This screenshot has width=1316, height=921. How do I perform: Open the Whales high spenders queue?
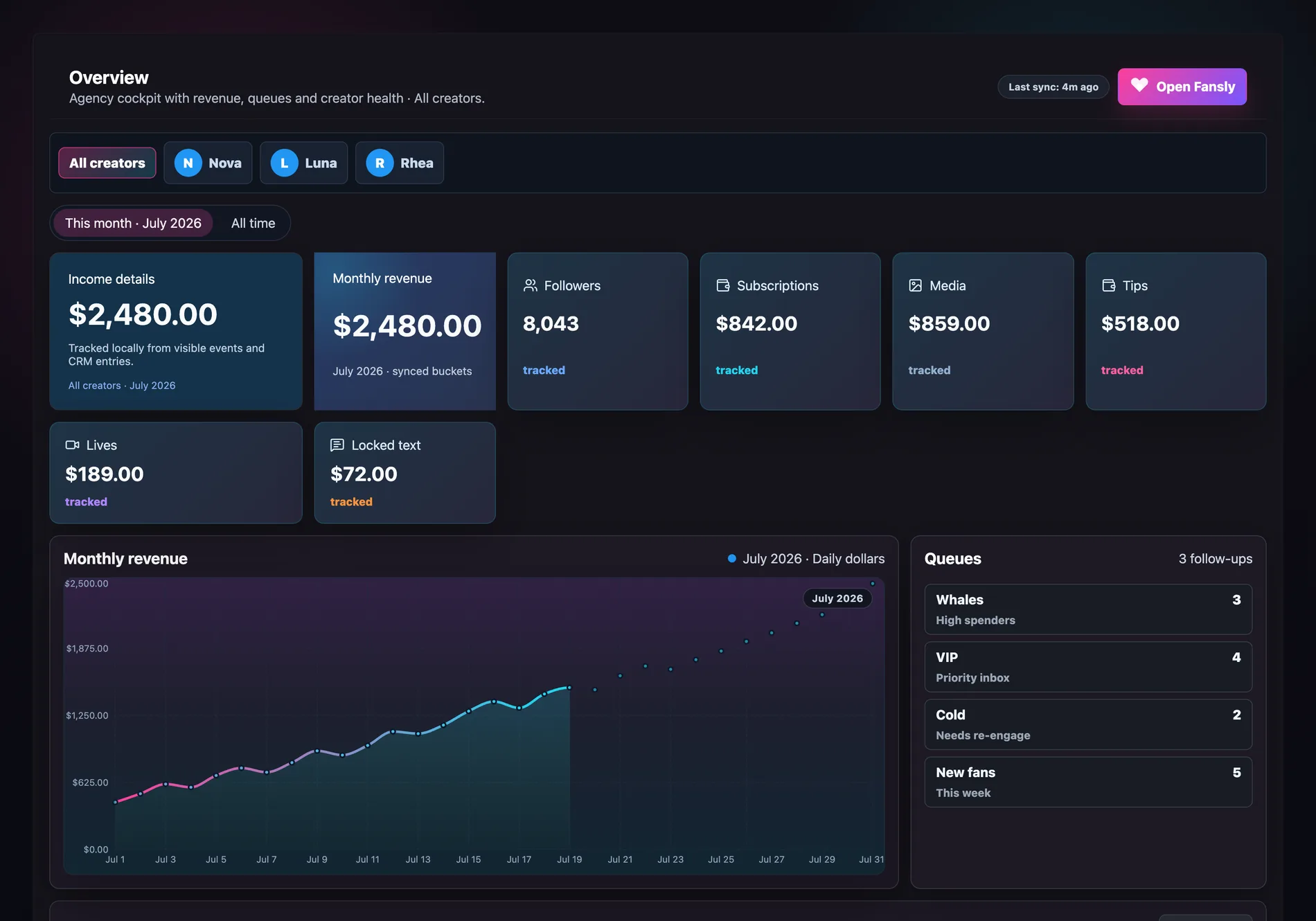click(1088, 609)
